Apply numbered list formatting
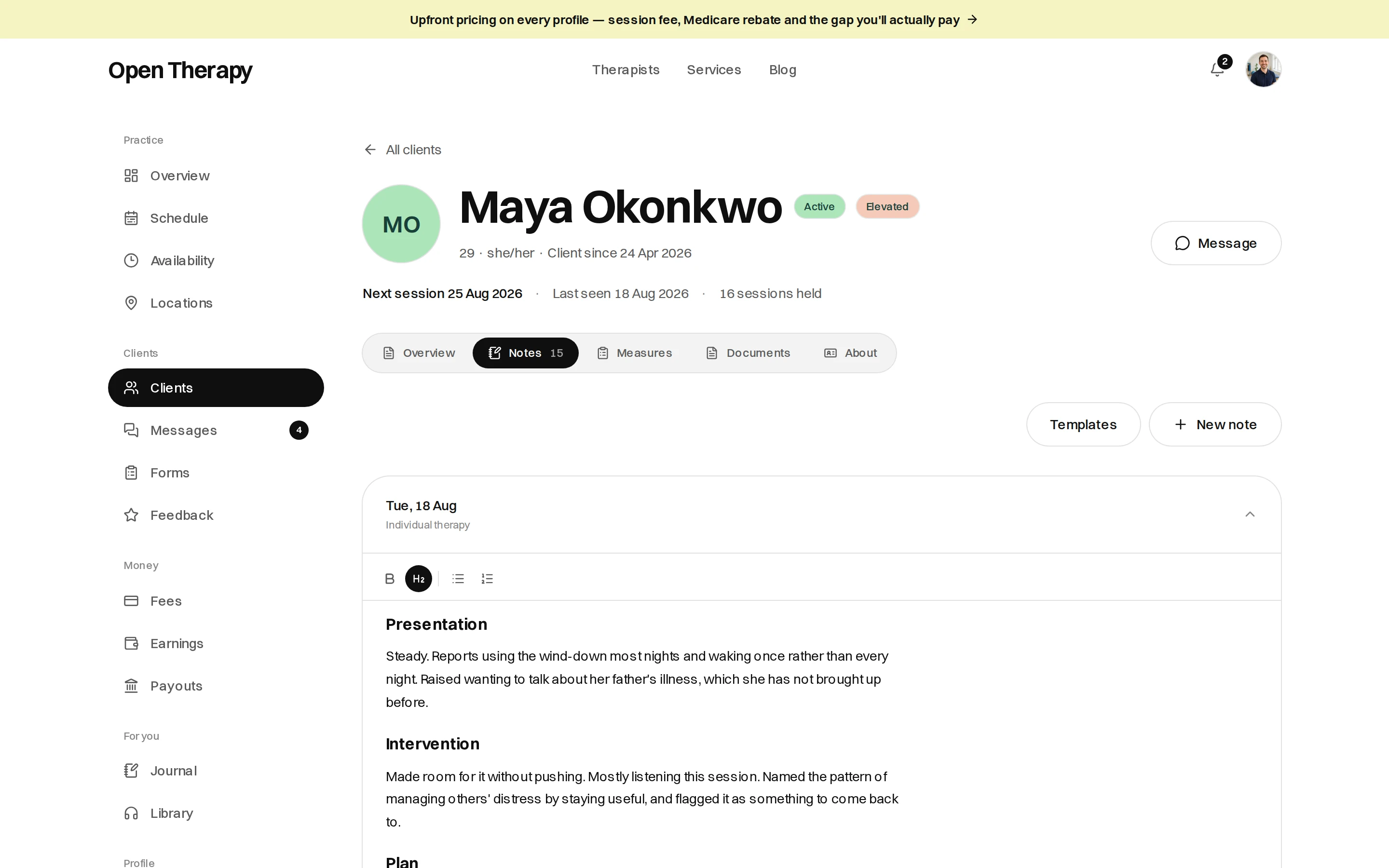1389x868 pixels. click(x=487, y=579)
